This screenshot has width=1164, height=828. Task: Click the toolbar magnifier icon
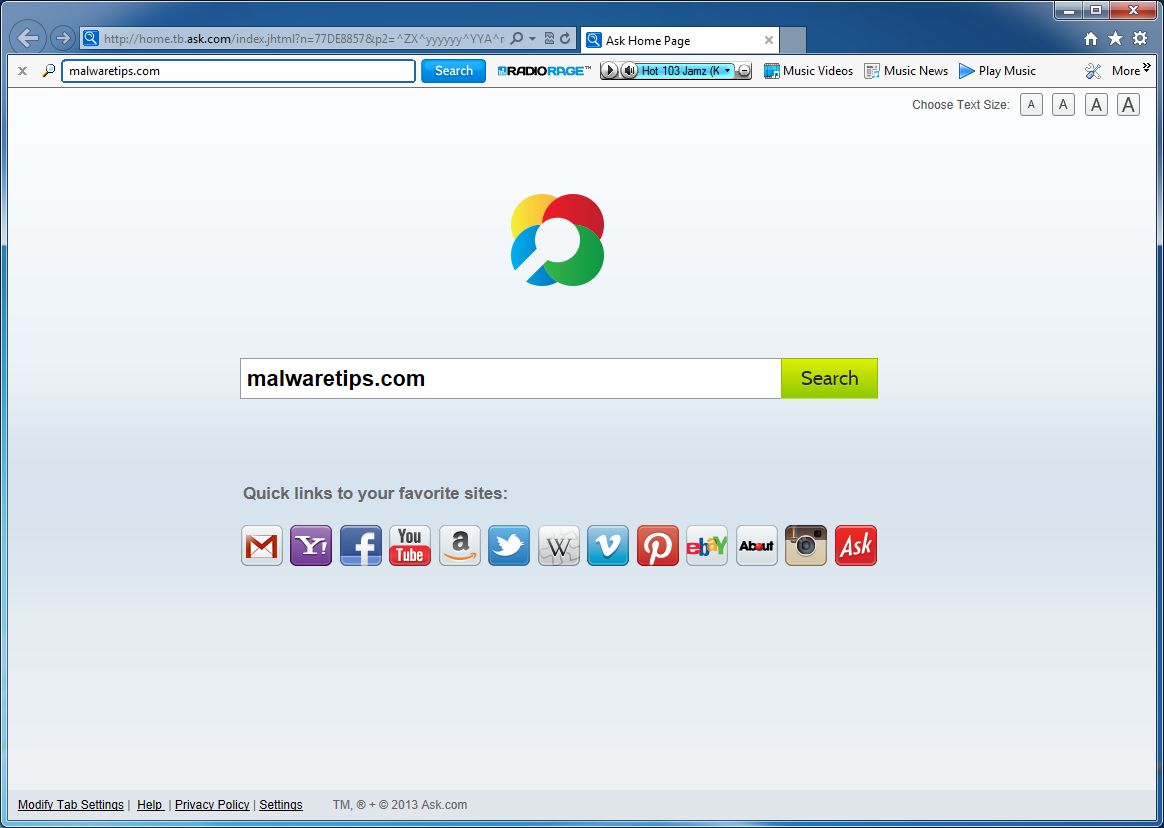49,71
